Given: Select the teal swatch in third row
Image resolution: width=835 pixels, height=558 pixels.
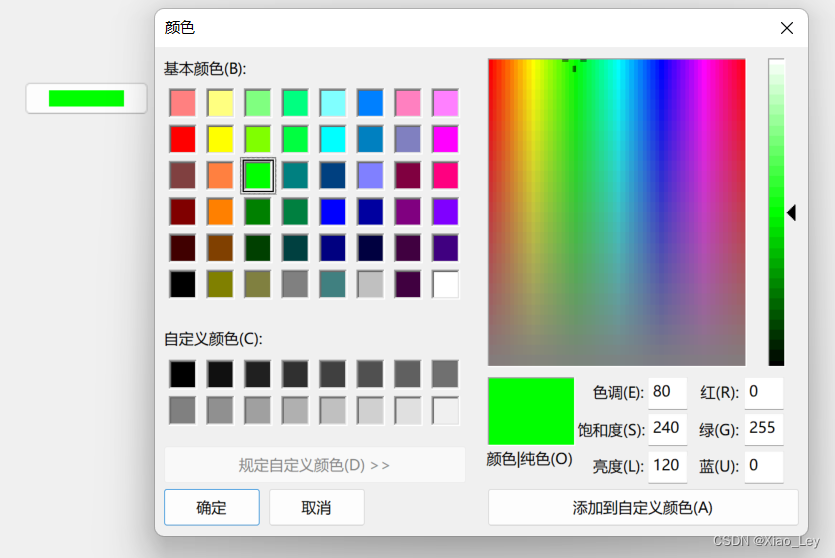Looking at the screenshot, I should click(295, 175).
